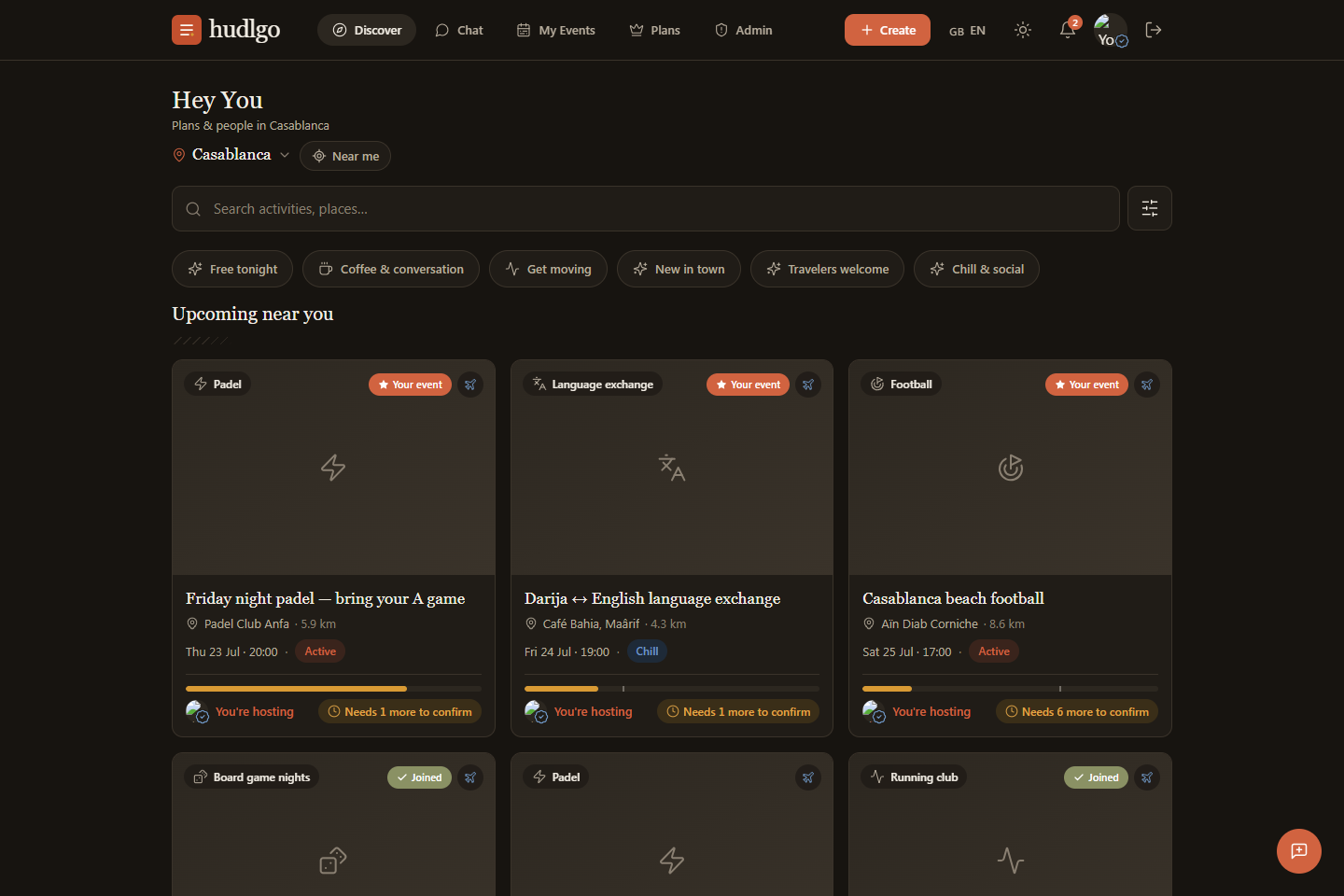Click the Padel category tag on Friday padel card
Image resolution: width=1344 pixels, height=896 pixels.
(217, 385)
